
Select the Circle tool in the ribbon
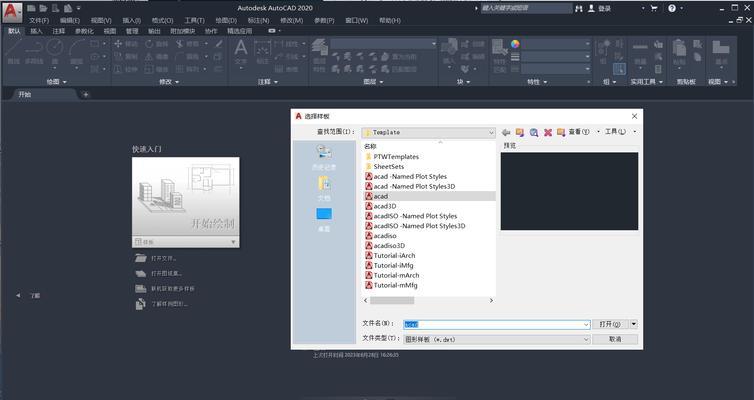tap(55, 50)
